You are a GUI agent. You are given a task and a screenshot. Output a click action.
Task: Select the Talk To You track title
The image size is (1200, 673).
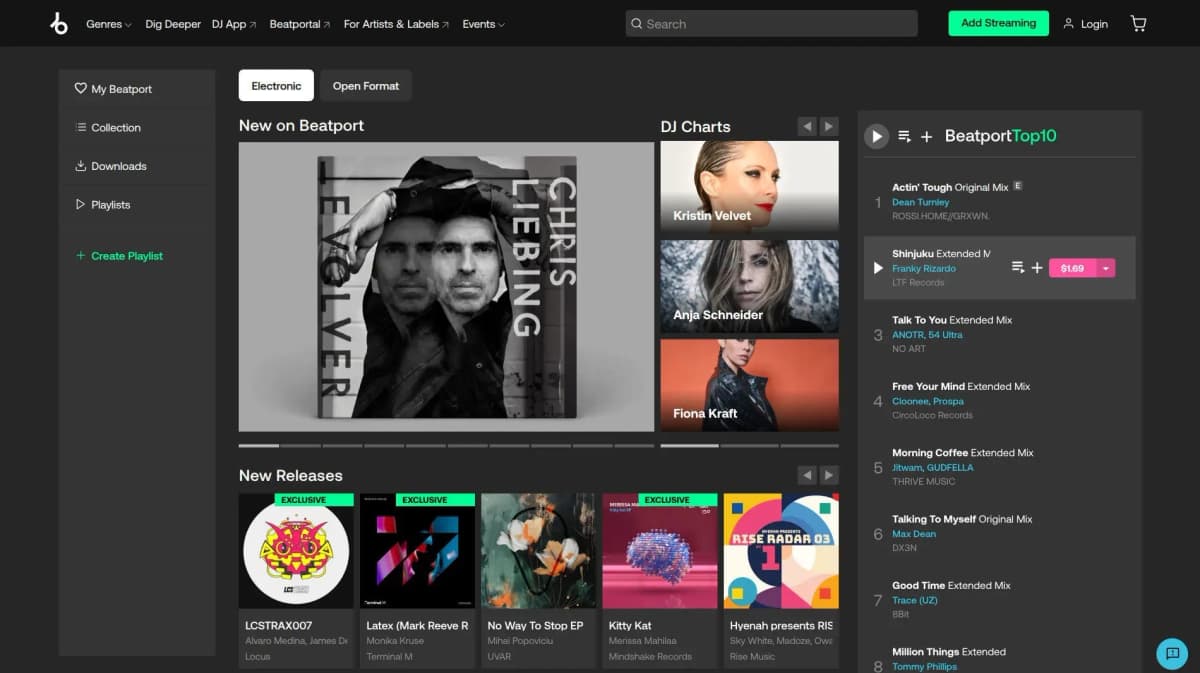click(952, 320)
